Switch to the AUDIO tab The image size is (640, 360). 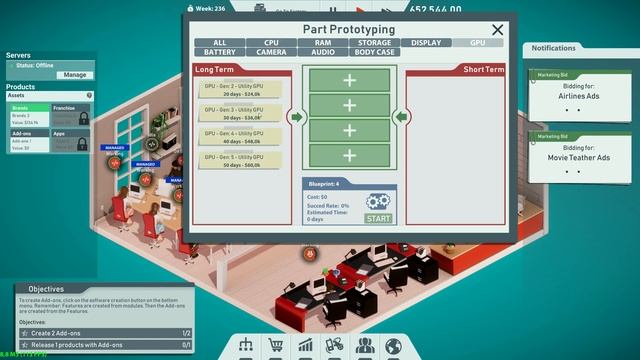click(323, 52)
